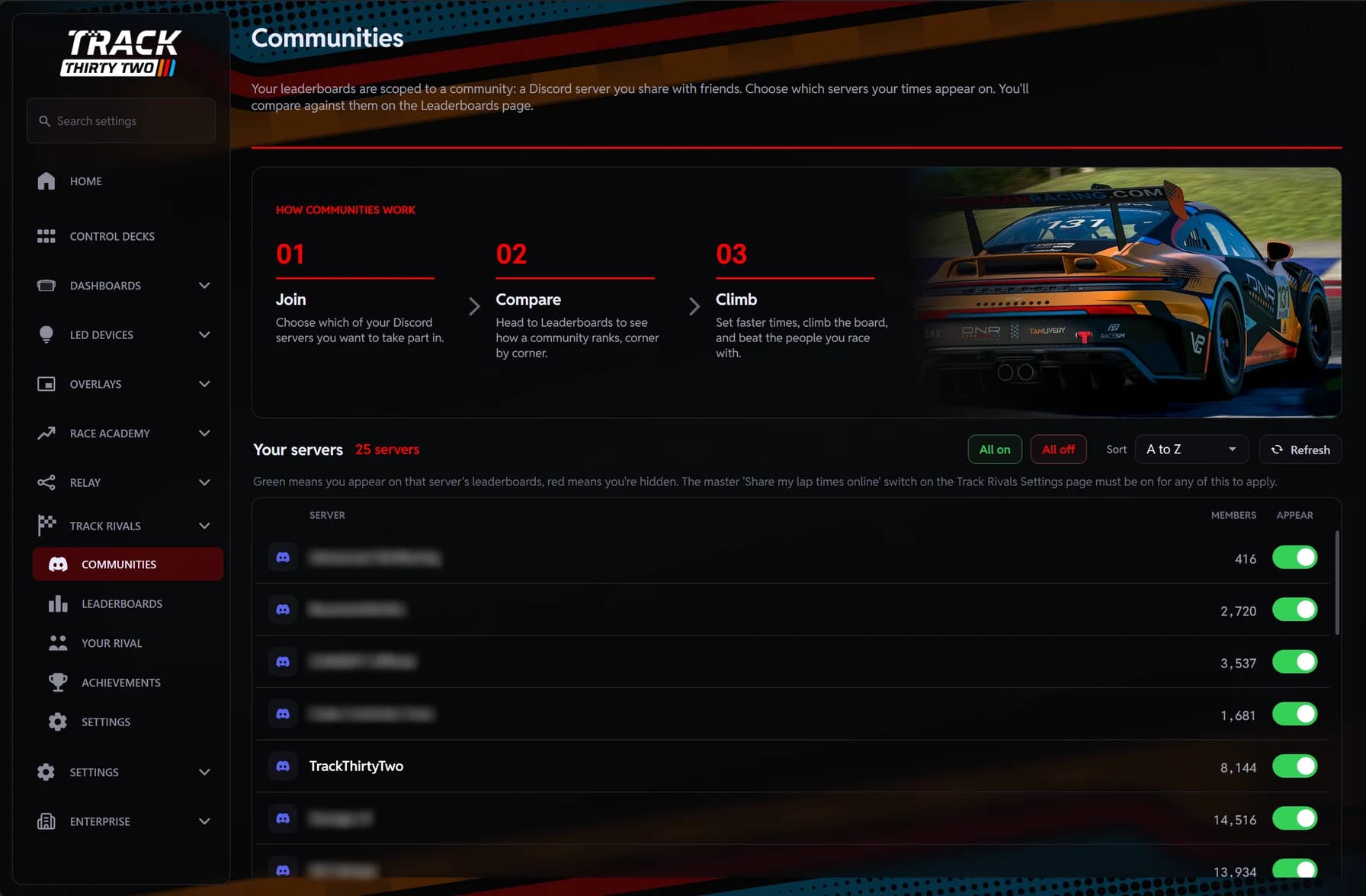The width and height of the screenshot is (1366, 896).
Task: Toggle appear switch for the 3,537-member server
Action: [1294, 662]
